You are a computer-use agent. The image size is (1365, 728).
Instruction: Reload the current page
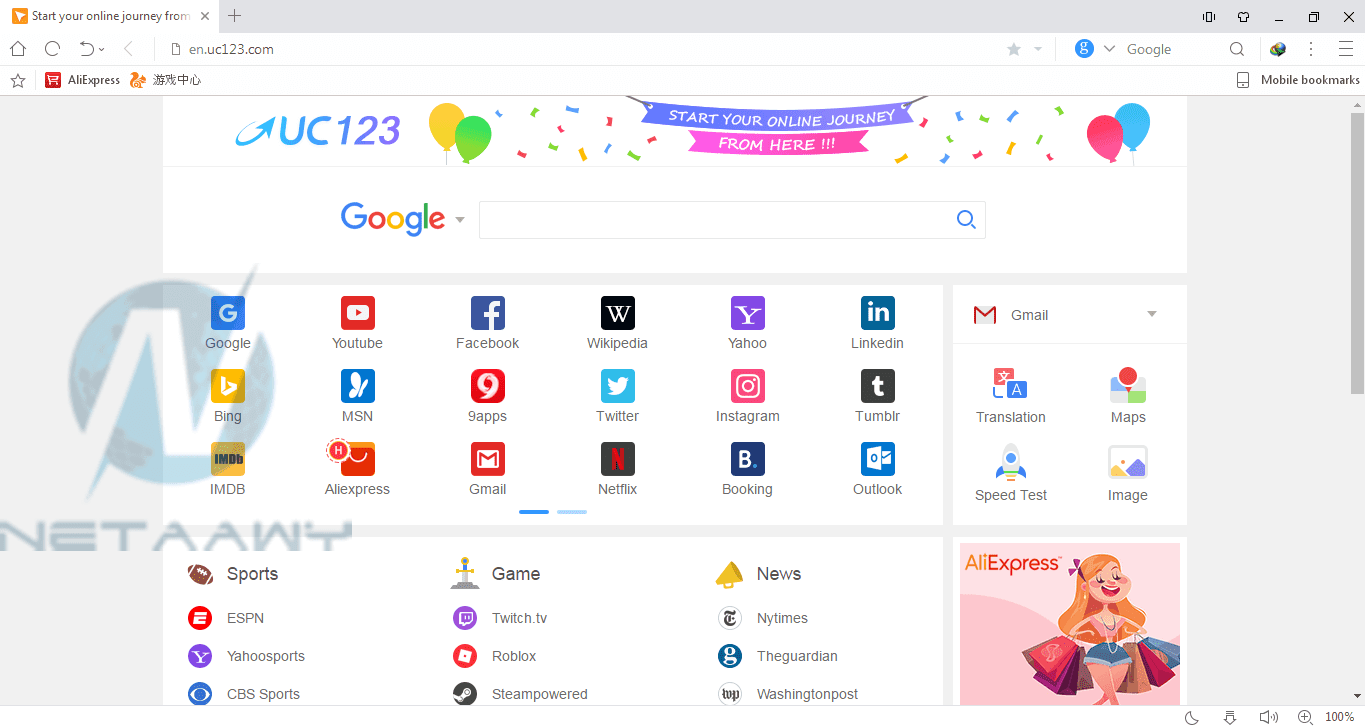(x=52, y=49)
